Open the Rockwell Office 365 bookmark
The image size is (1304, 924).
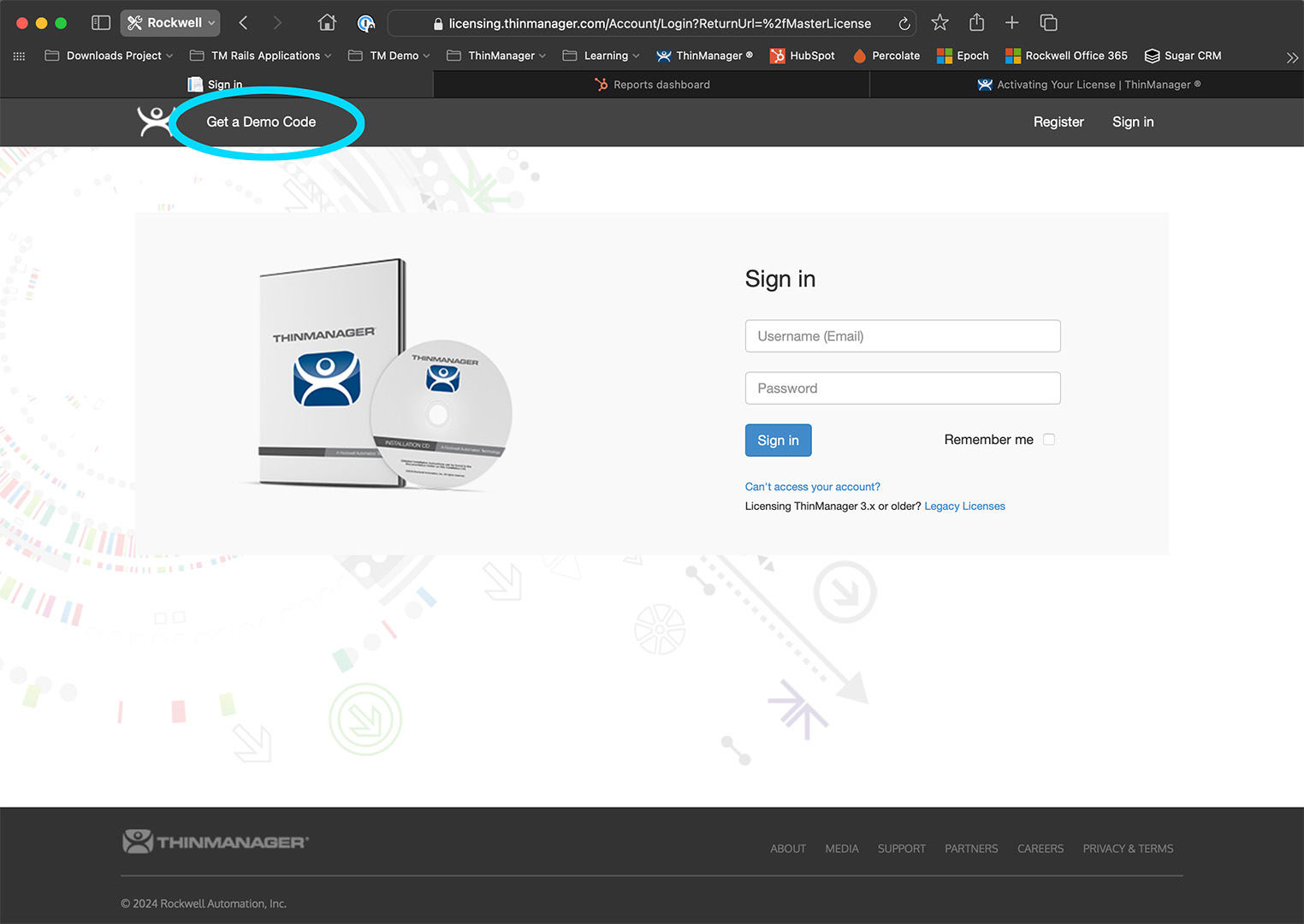tap(1066, 56)
